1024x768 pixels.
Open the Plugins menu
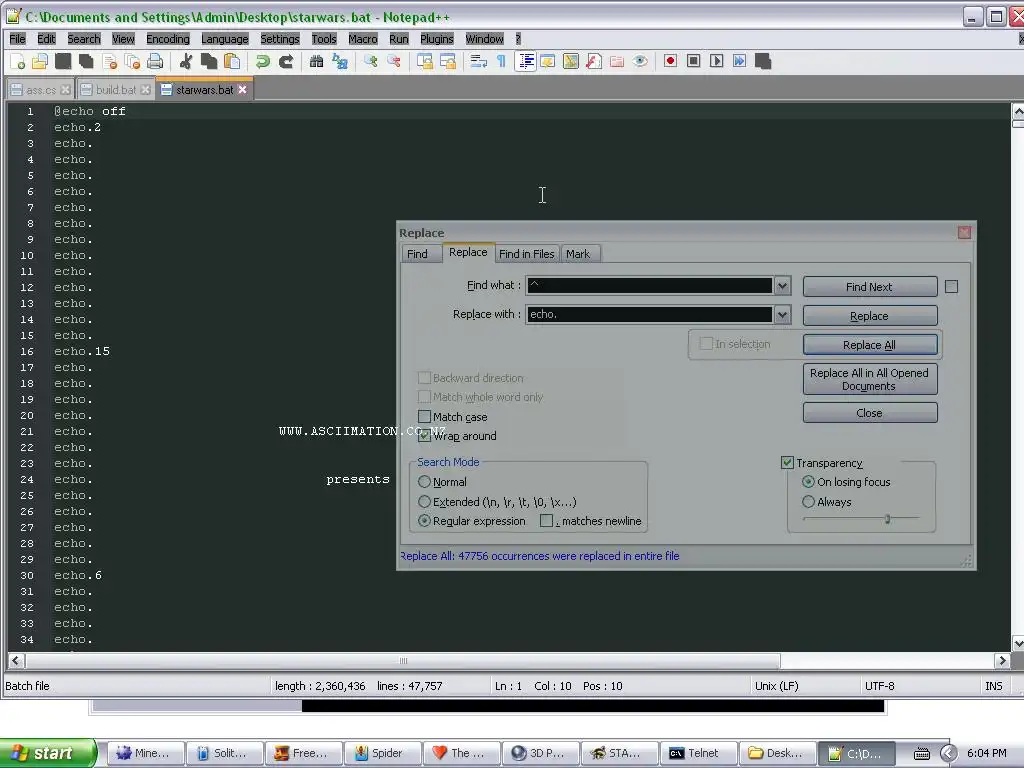pyautogui.click(x=437, y=39)
